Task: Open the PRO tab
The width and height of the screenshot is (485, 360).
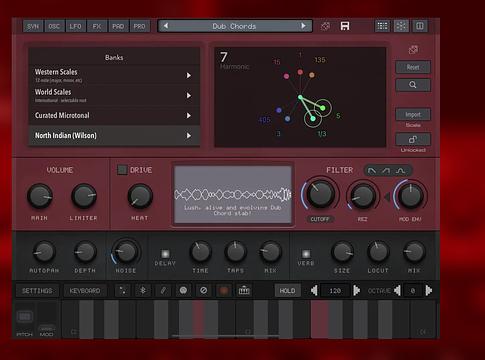Action: click(x=139, y=26)
